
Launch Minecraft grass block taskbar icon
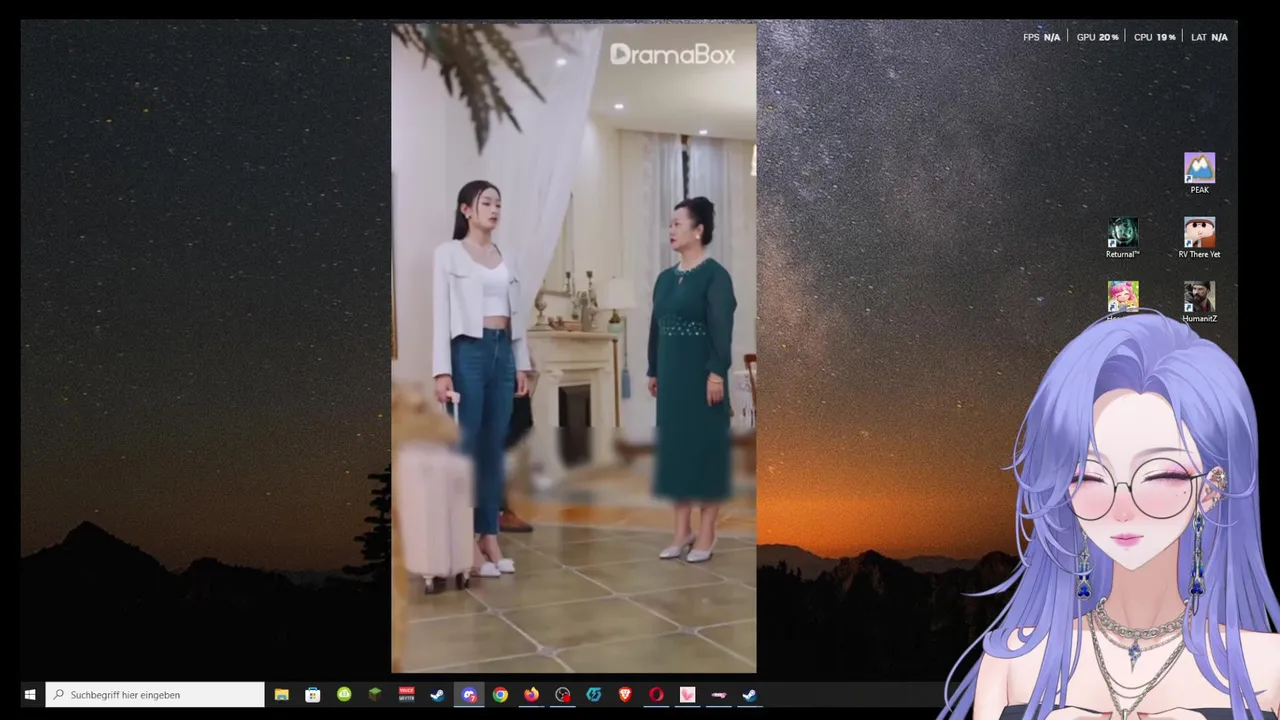[x=375, y=695]
